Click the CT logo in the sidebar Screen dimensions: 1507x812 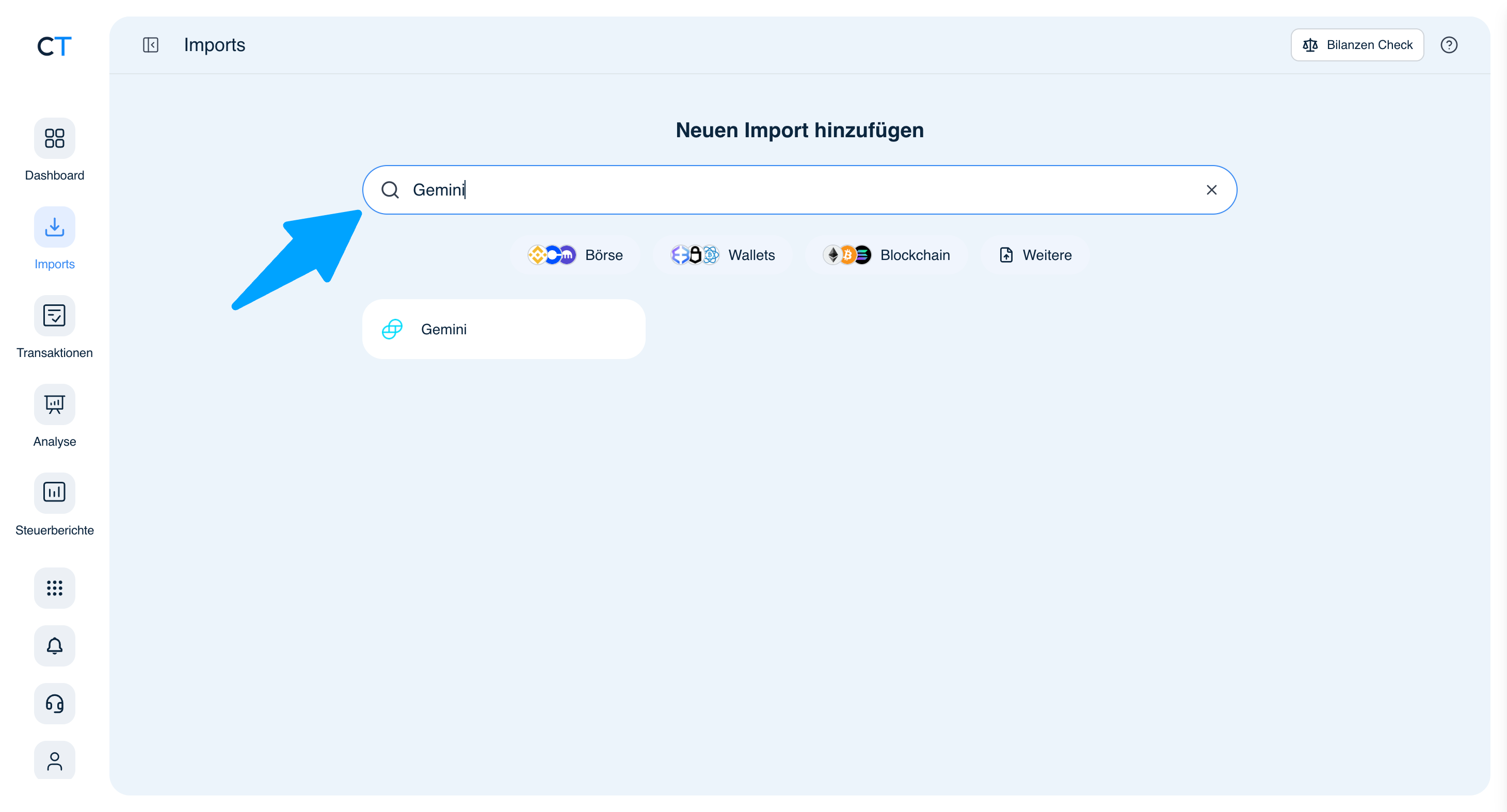point(54,46)
